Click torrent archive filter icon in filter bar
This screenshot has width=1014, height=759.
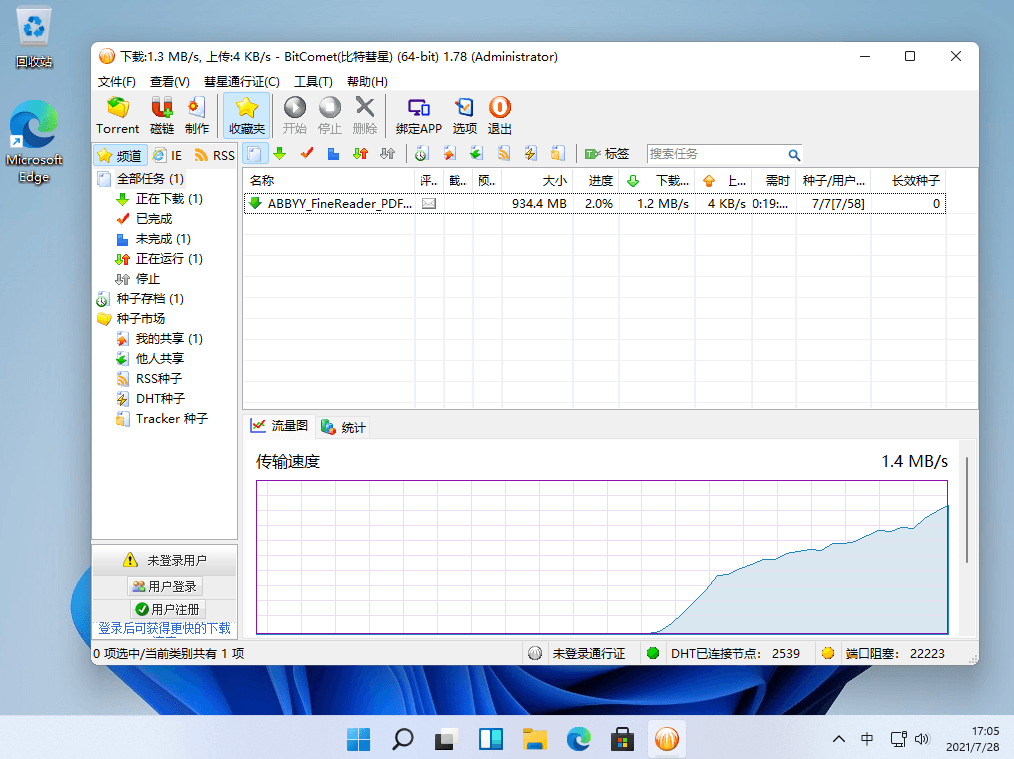[422, 154]
